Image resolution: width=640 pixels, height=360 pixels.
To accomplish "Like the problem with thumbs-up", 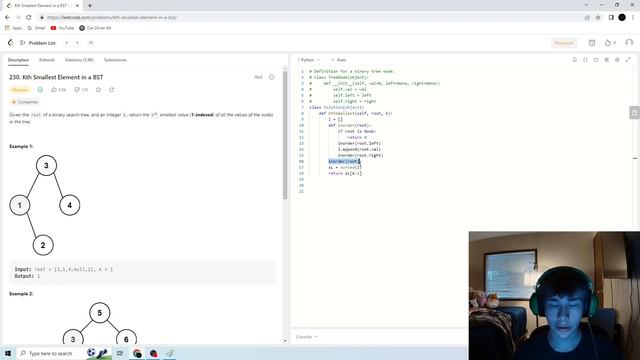I will point(58,90).
